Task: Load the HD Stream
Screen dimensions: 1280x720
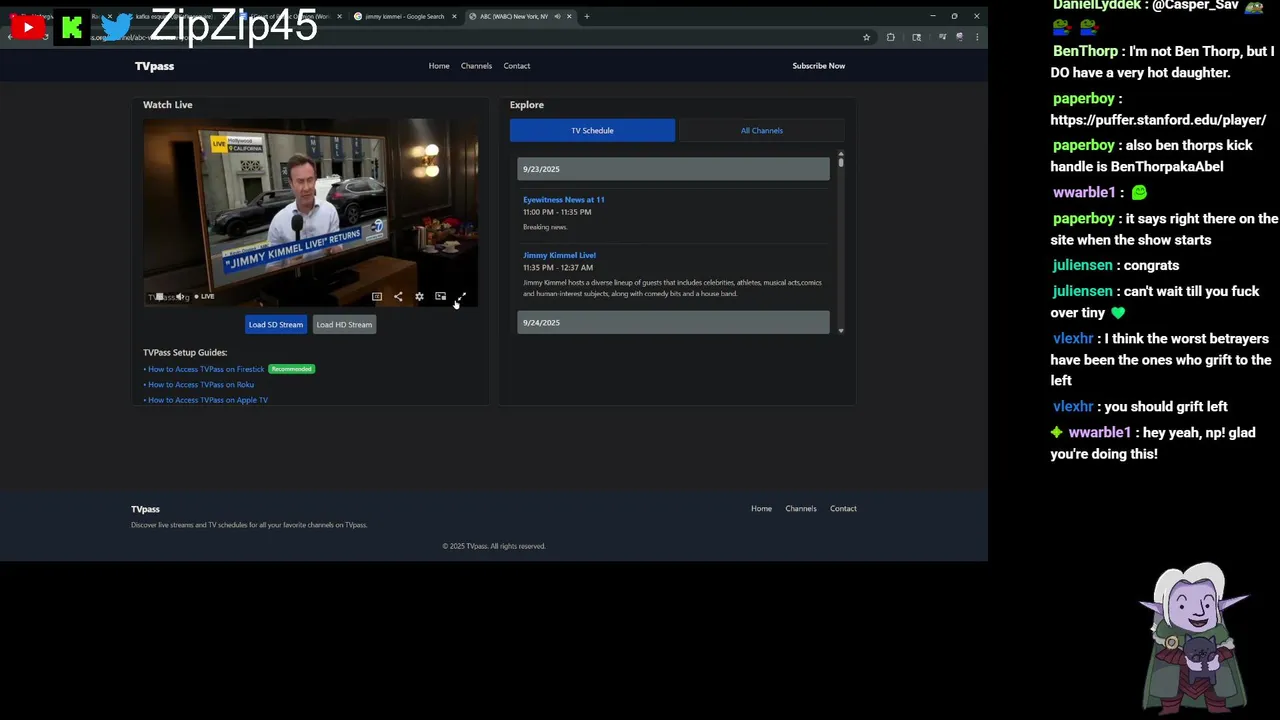Action: click(x=344, y=324)
